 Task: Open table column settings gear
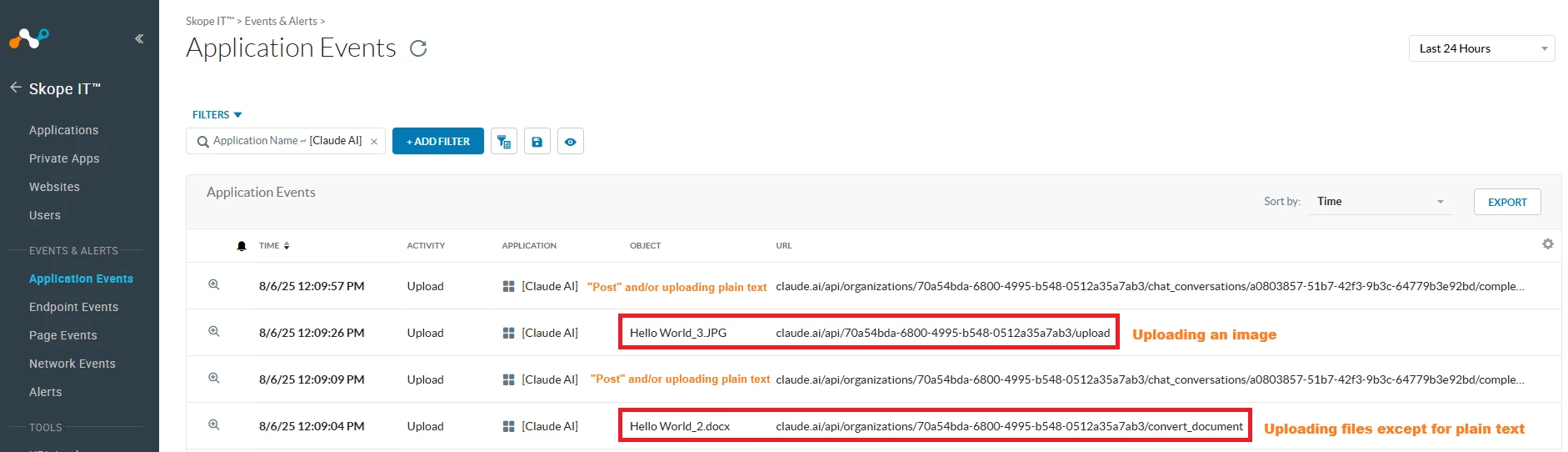(x=1548, y=244)
